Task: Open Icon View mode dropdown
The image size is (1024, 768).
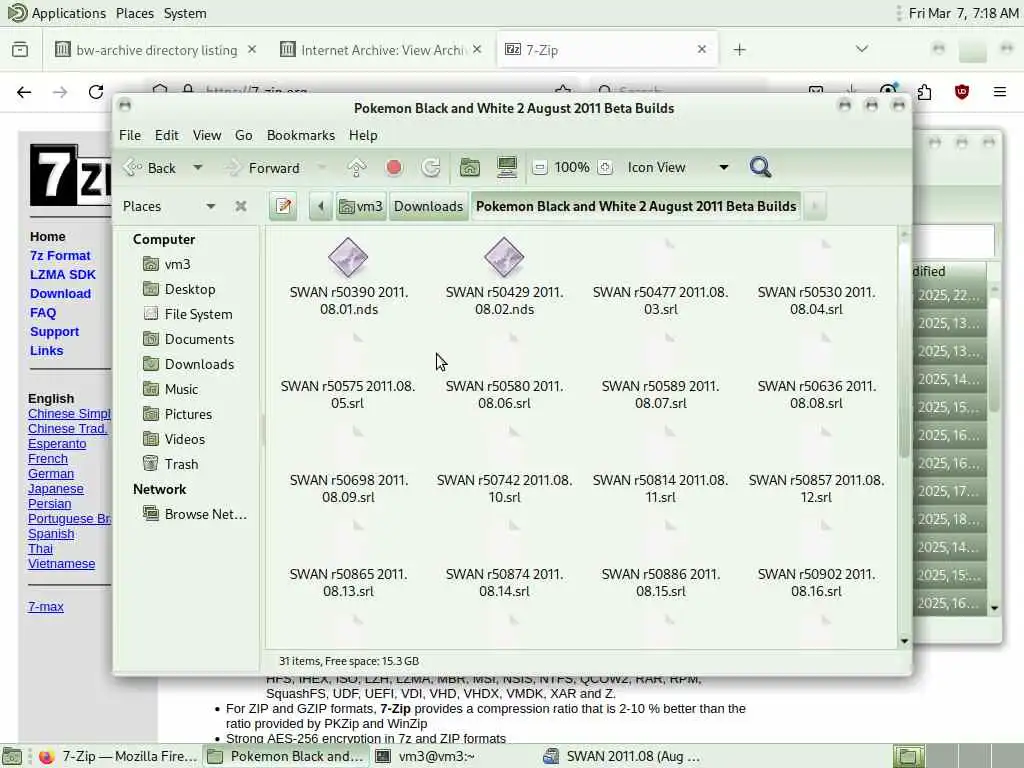Action: 678,168
